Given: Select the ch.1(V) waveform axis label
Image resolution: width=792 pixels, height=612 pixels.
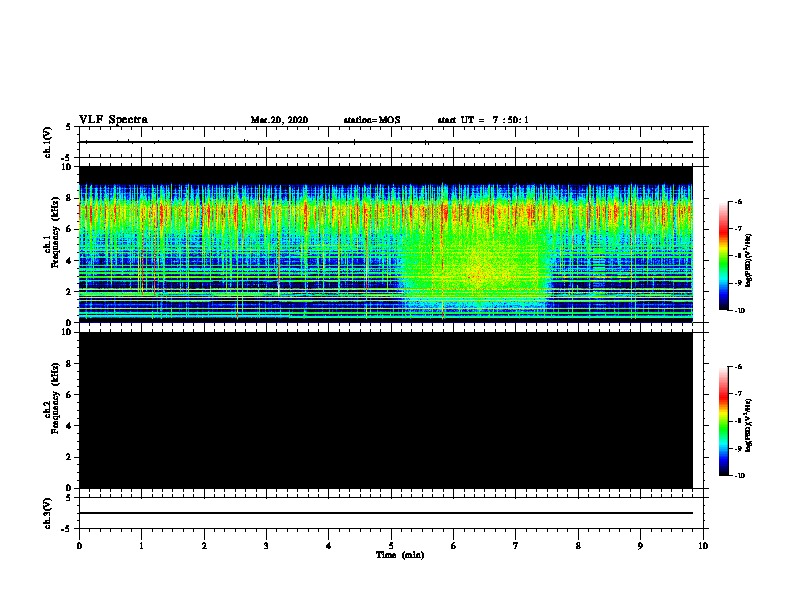Looking at the screenshot, I should tap(48, 142).
